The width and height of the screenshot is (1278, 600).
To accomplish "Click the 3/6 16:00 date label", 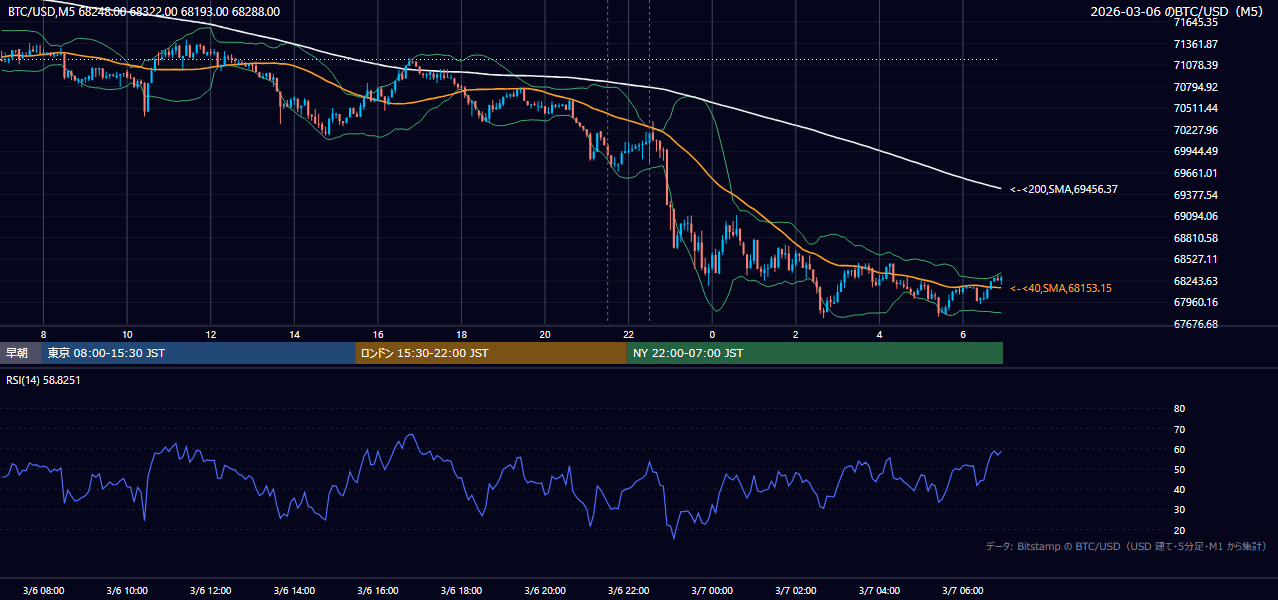I will click(x=378, y=590).
